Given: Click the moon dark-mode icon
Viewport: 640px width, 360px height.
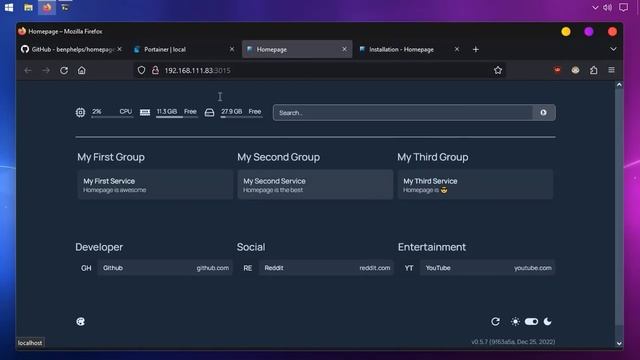Looking at the screenshot, I should 548,322.
